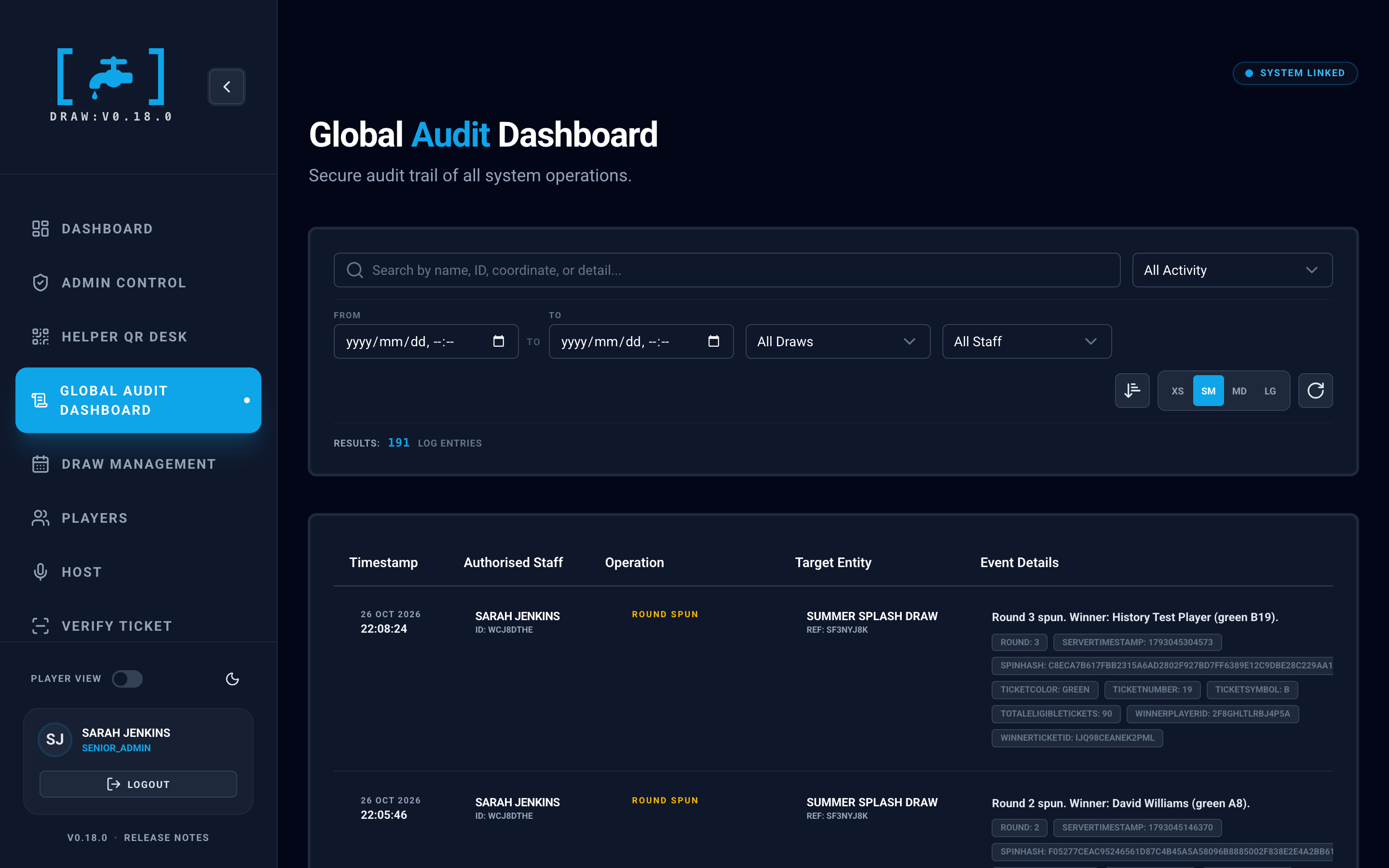
Task: Collapse the sidebar with the chevron button
Action: coord(226,87)
